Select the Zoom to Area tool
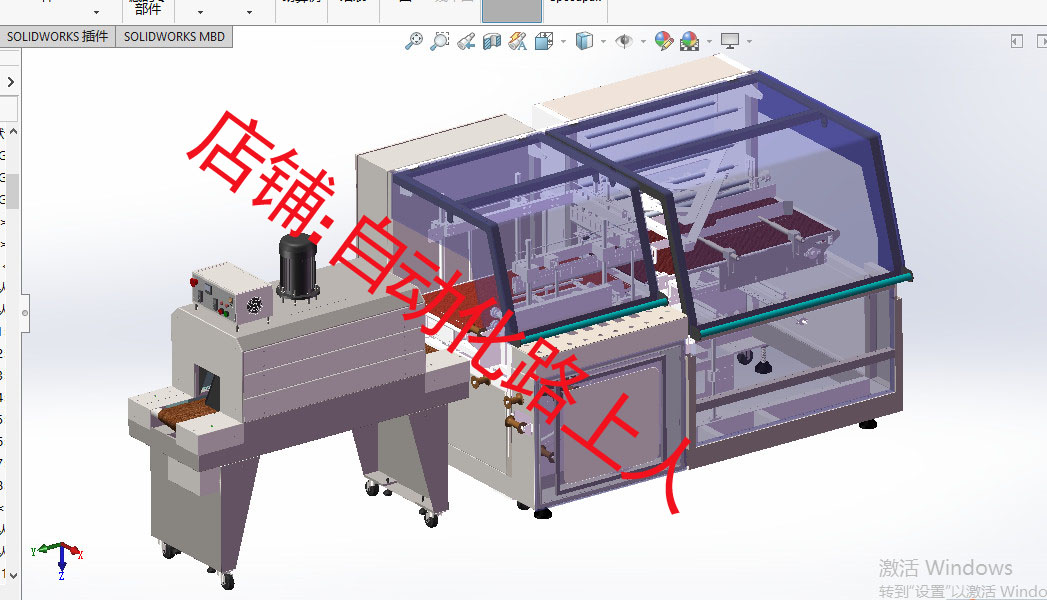The image size is (1047, 600). 439,41
